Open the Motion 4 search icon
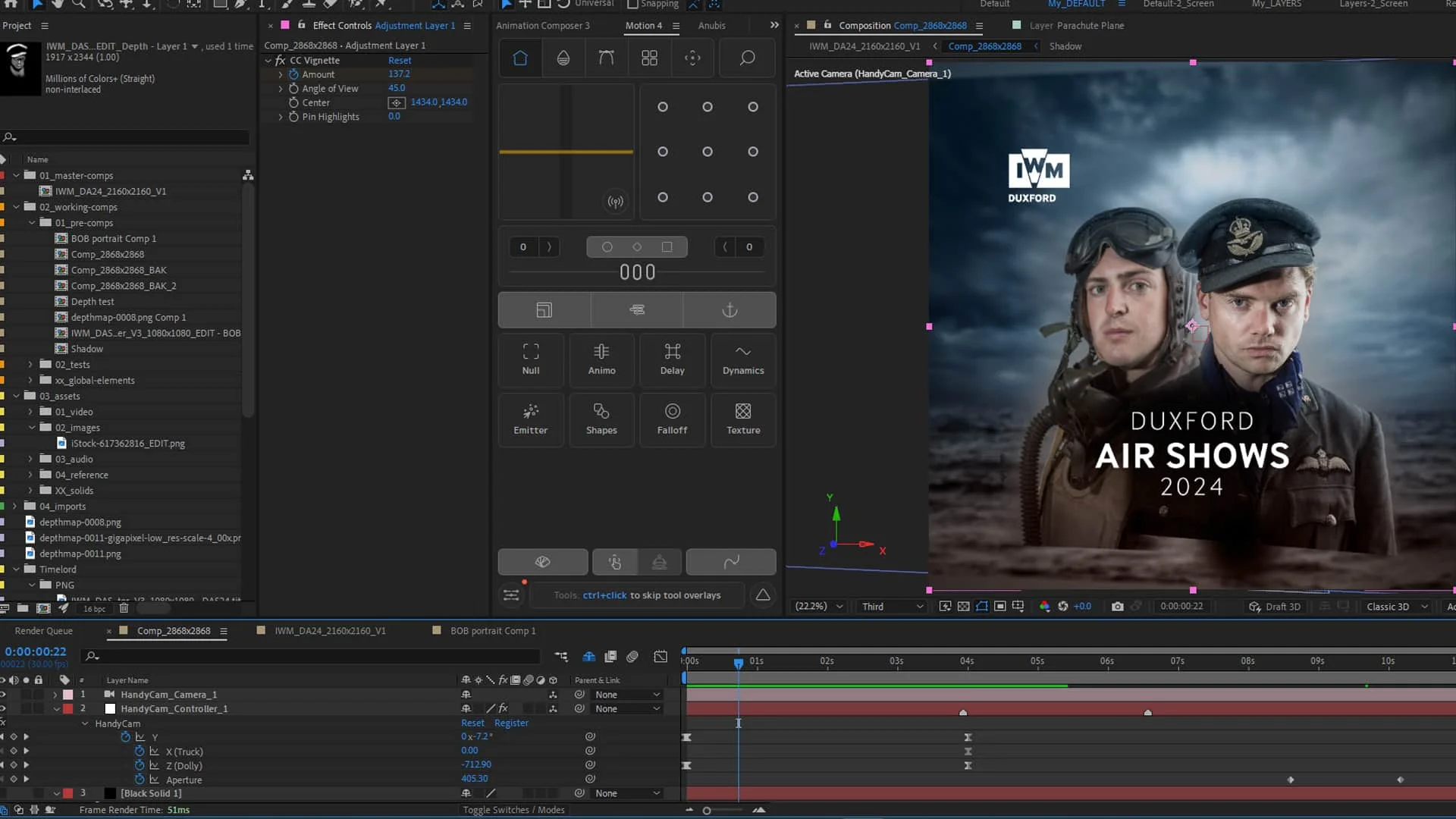The image size is (1456, 819). tap(747, 58)
